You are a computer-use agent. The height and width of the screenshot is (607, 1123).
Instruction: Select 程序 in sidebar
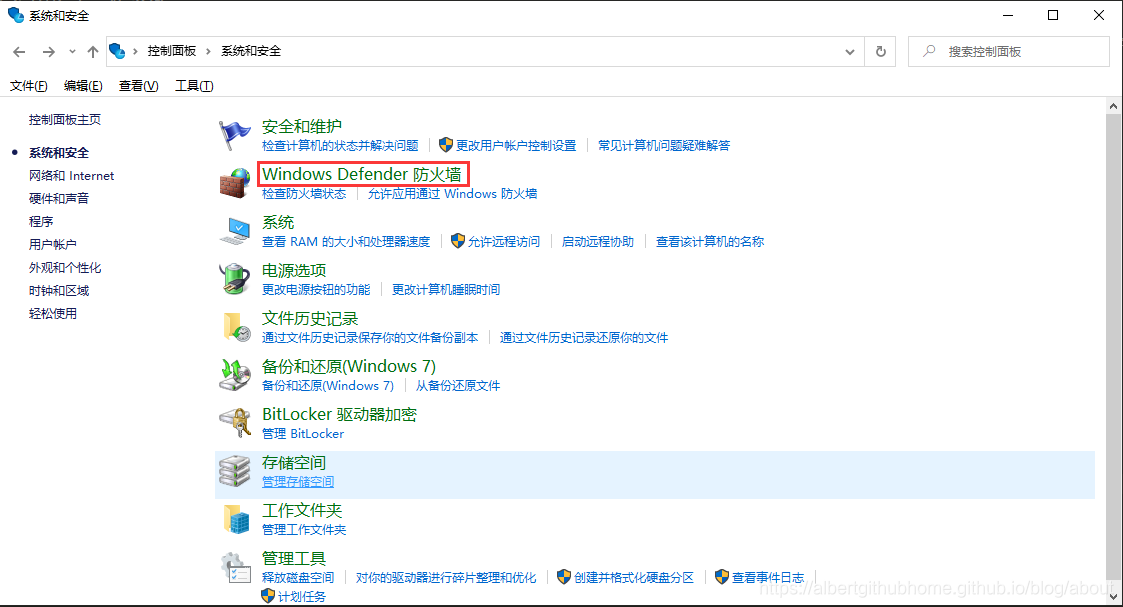coord(41,221)
